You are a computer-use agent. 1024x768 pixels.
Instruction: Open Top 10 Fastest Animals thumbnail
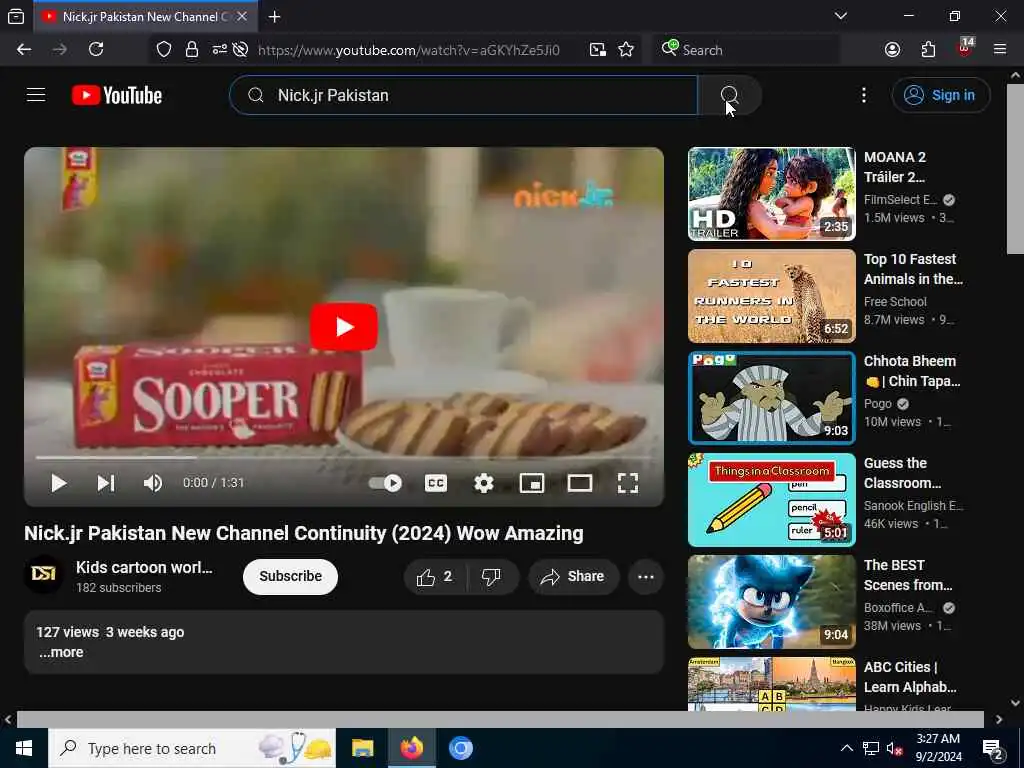771,296
